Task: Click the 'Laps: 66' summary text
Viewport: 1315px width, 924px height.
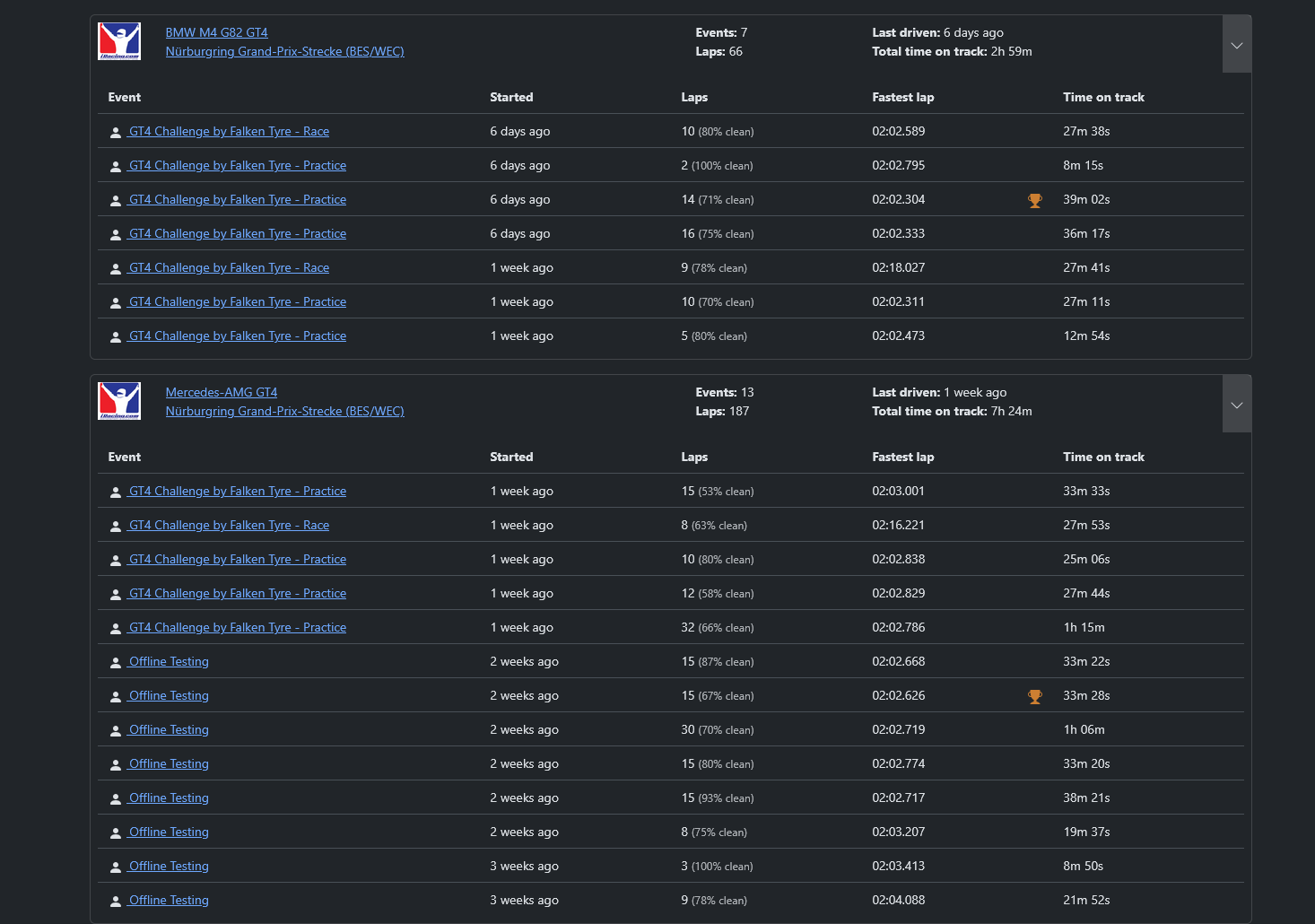Action: pyautogui.click(x=719, y=51)
